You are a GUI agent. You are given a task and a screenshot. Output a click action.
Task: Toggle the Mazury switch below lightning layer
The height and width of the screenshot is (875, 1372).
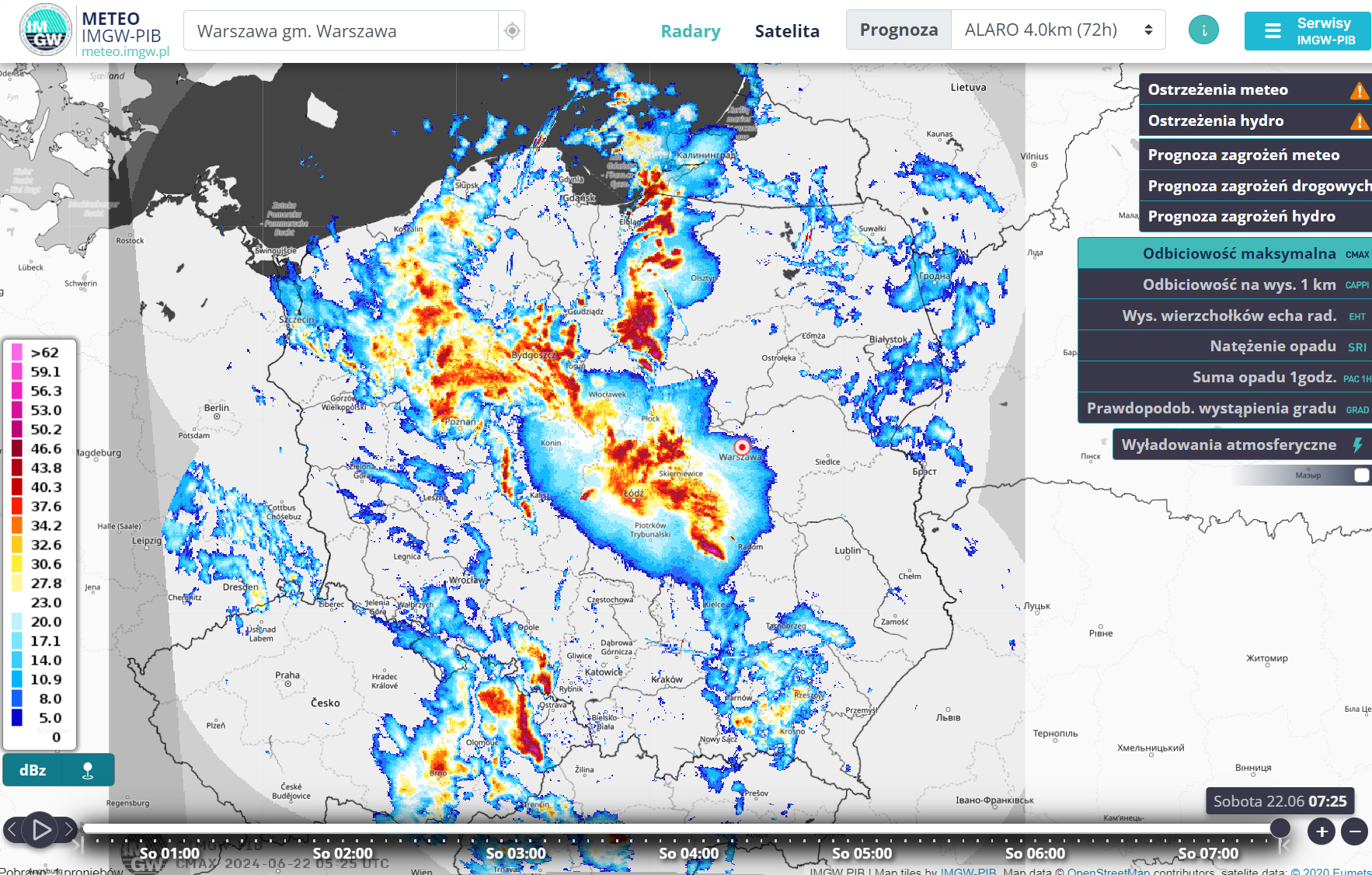click(1361, 475)
